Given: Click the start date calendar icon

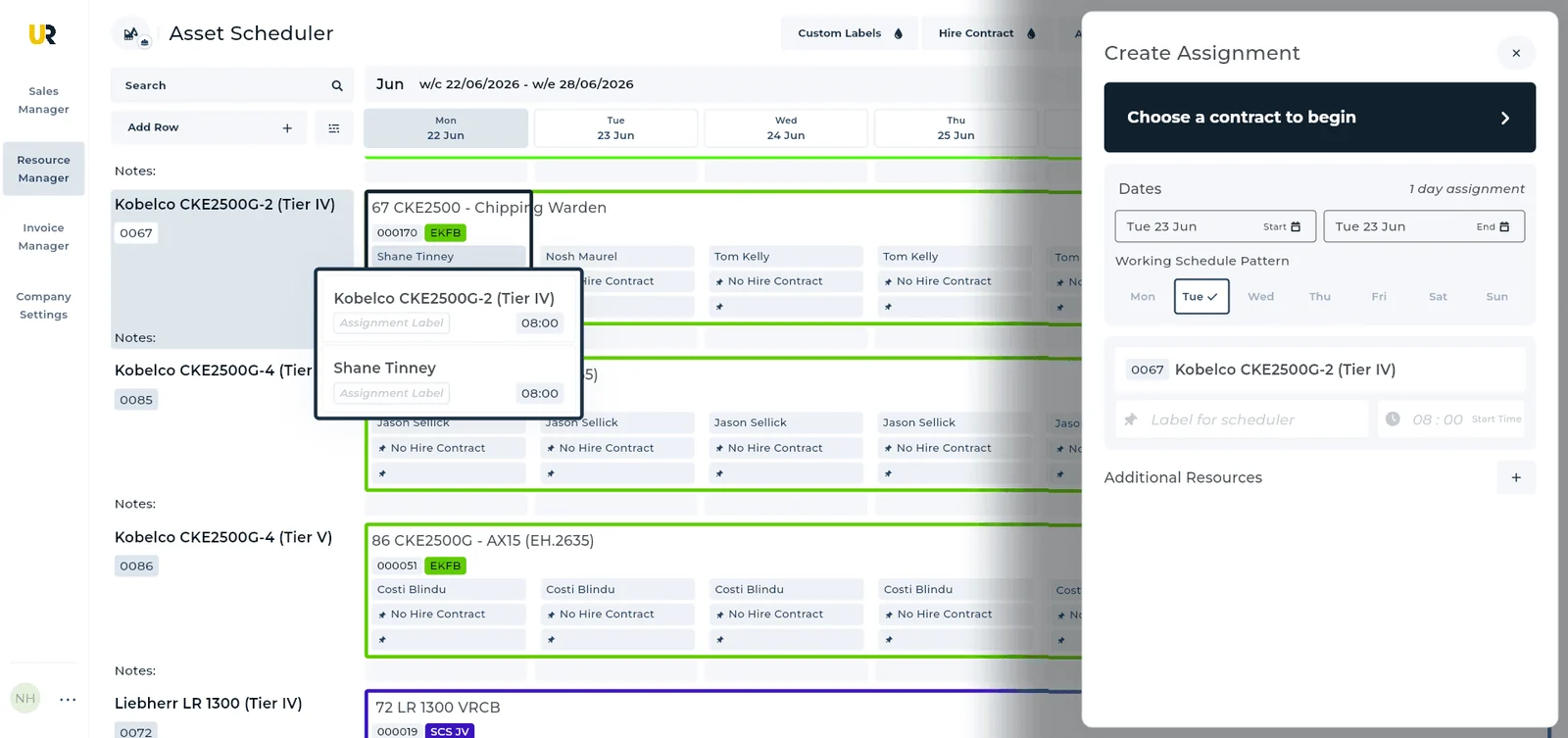Looking at the screenshot, I should [x=1296, y=226].
